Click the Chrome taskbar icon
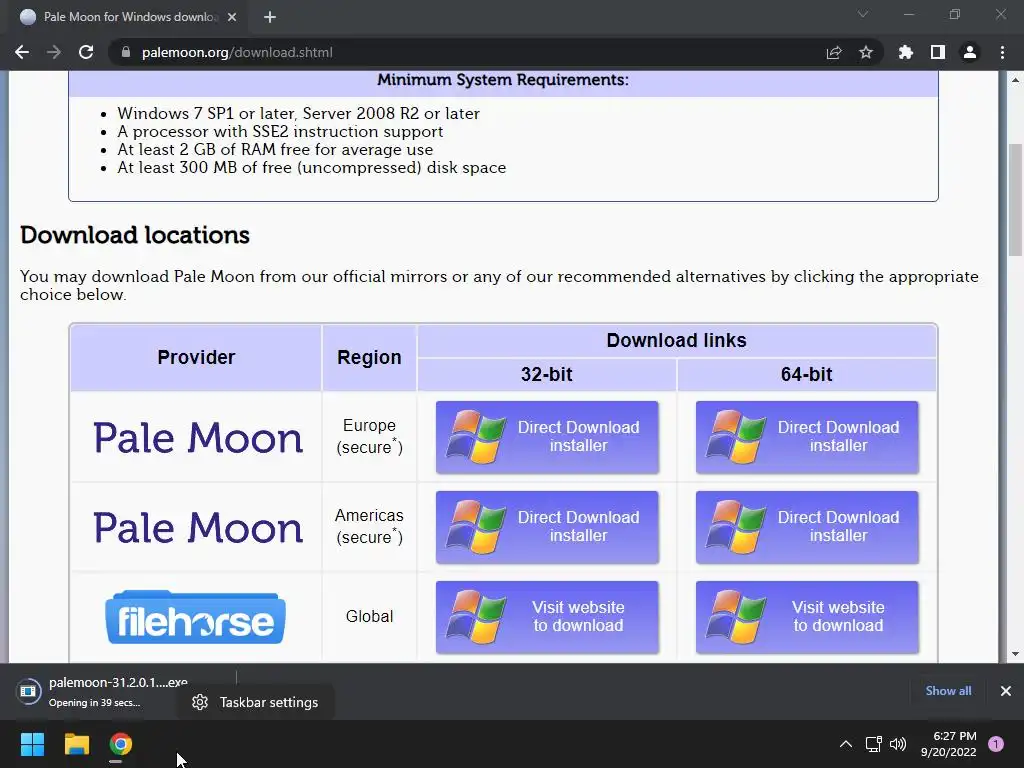The height and width of the screenshot is (768, 1024). pos(121,744)
